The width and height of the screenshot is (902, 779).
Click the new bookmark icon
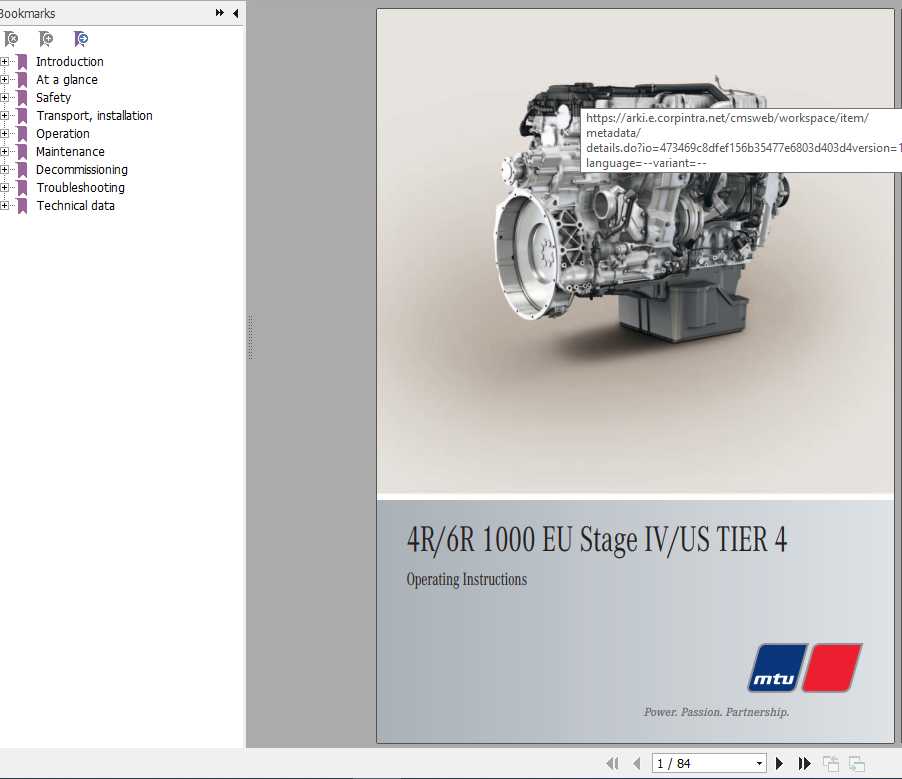coord(45,39)
